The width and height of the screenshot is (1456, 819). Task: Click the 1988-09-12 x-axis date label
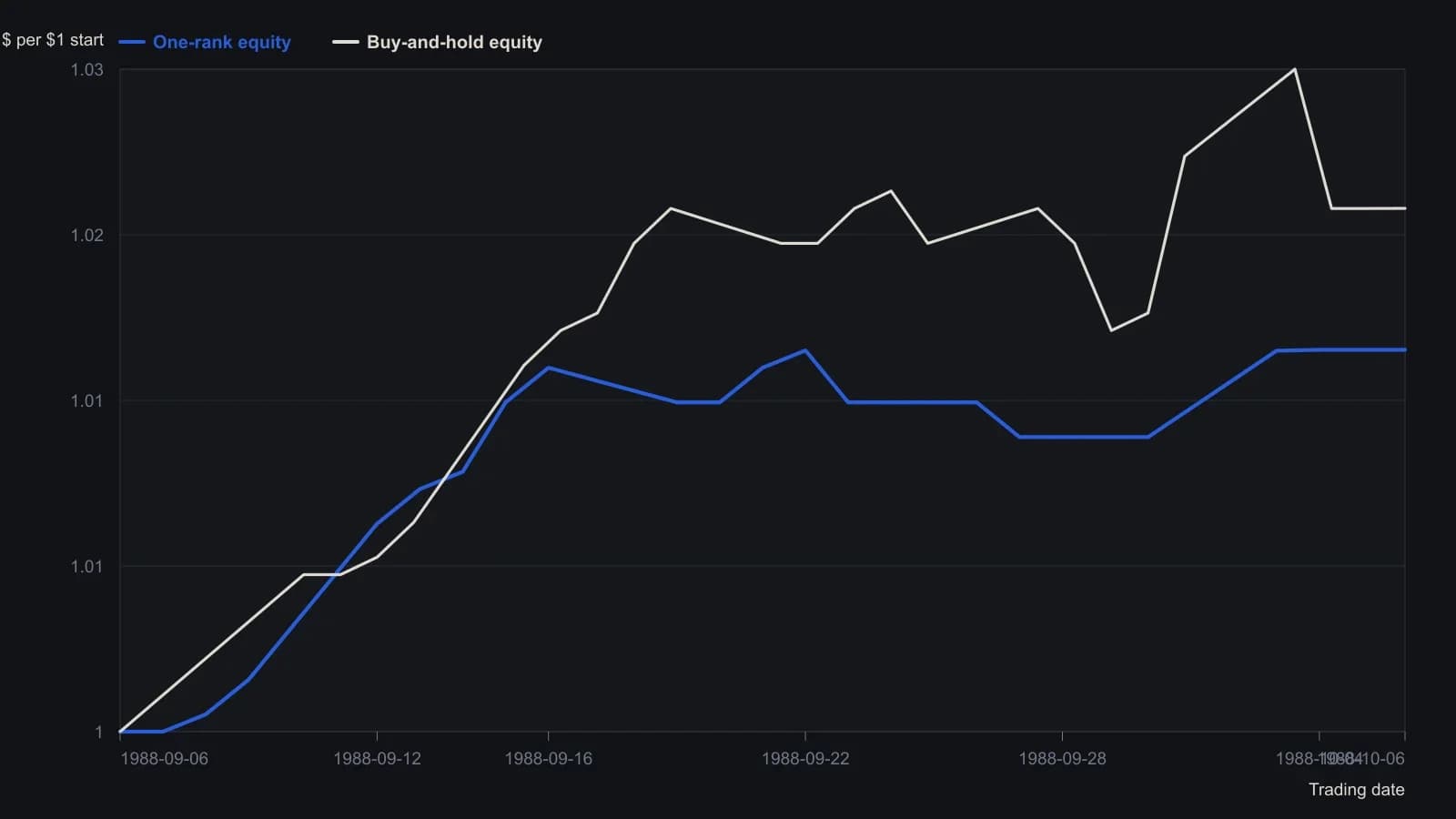[x=377, y=758]
